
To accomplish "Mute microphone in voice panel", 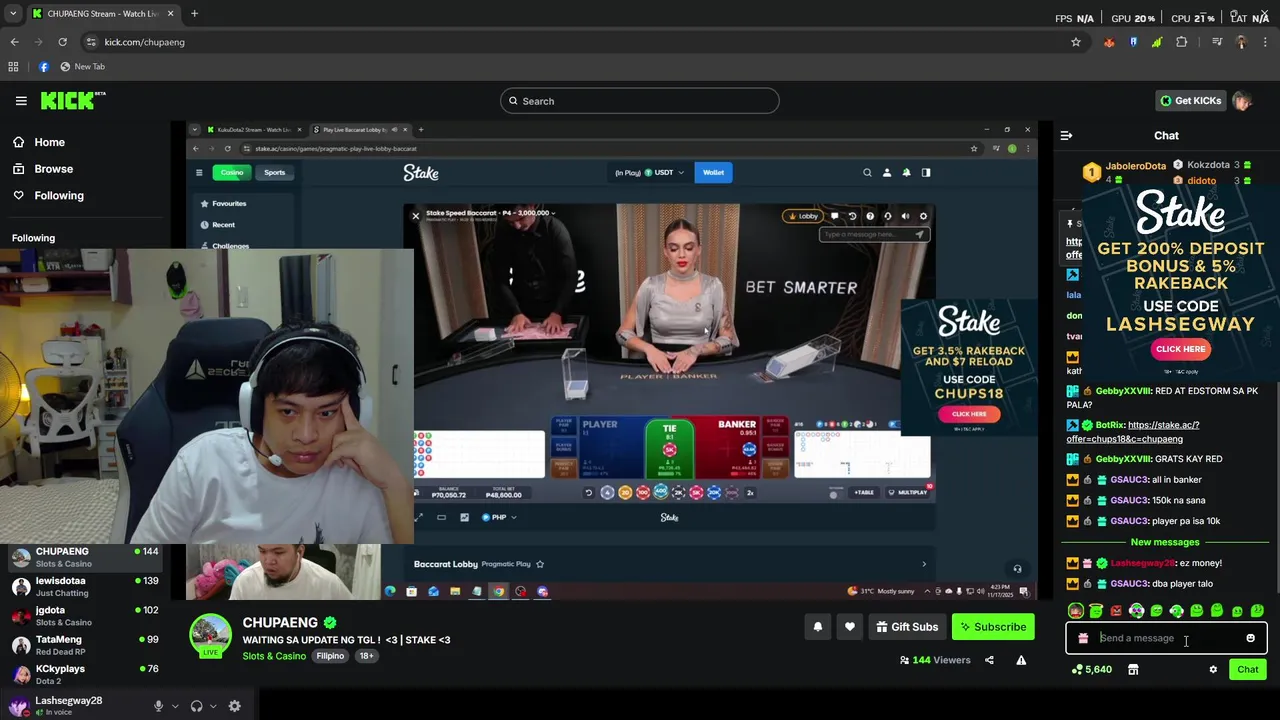I will point(158,706).
